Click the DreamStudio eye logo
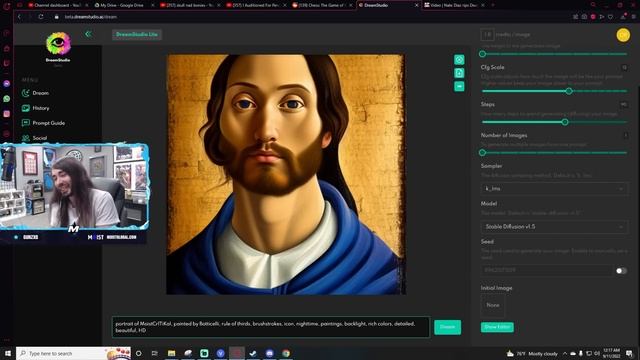This screenshot has height=360, width=640. pyautogui.click(x=58, y=43)
